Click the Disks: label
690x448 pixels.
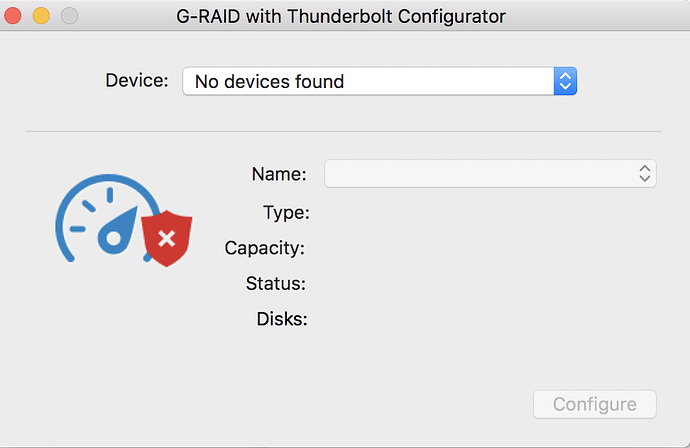coord(282,319)
